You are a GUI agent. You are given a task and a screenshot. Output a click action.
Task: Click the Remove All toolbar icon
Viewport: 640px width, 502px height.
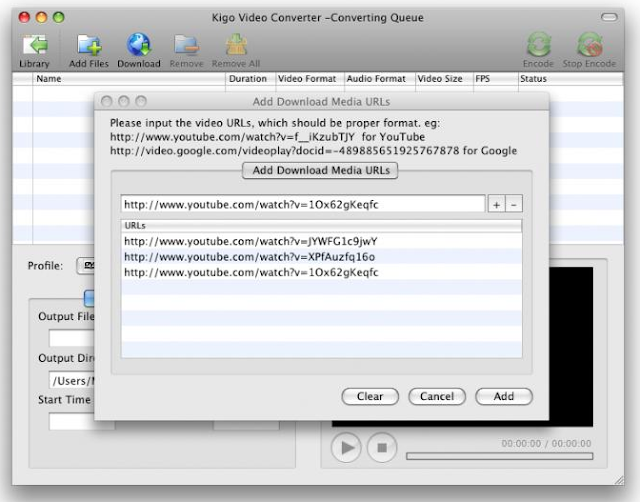click(236, 51)
